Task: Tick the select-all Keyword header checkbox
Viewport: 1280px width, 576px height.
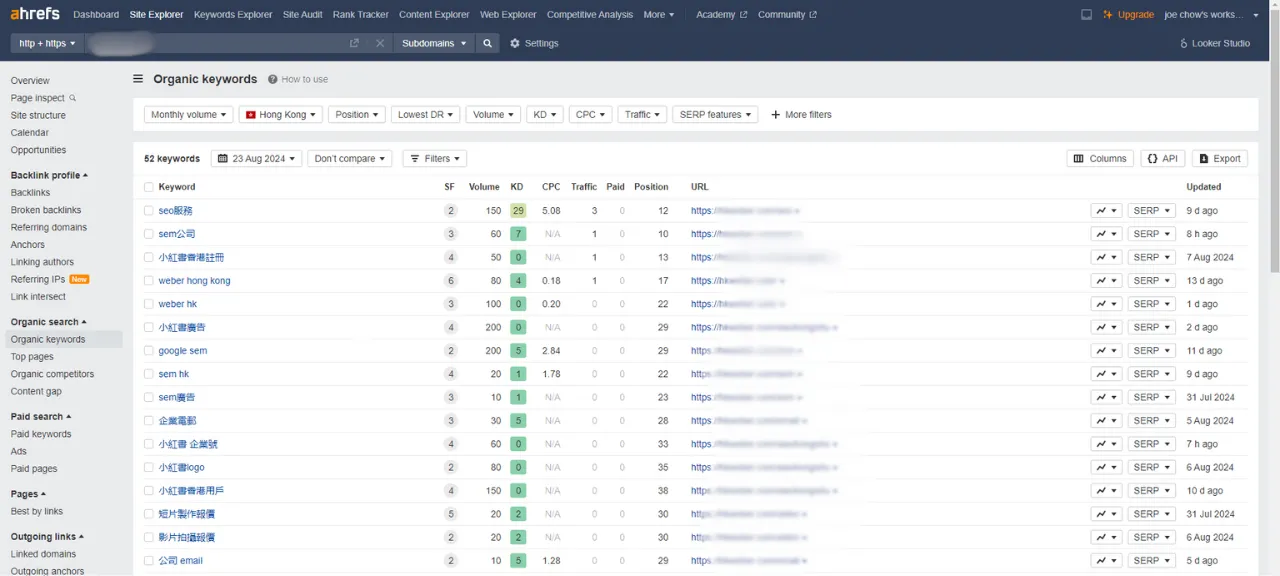Action: pos(149,187)
